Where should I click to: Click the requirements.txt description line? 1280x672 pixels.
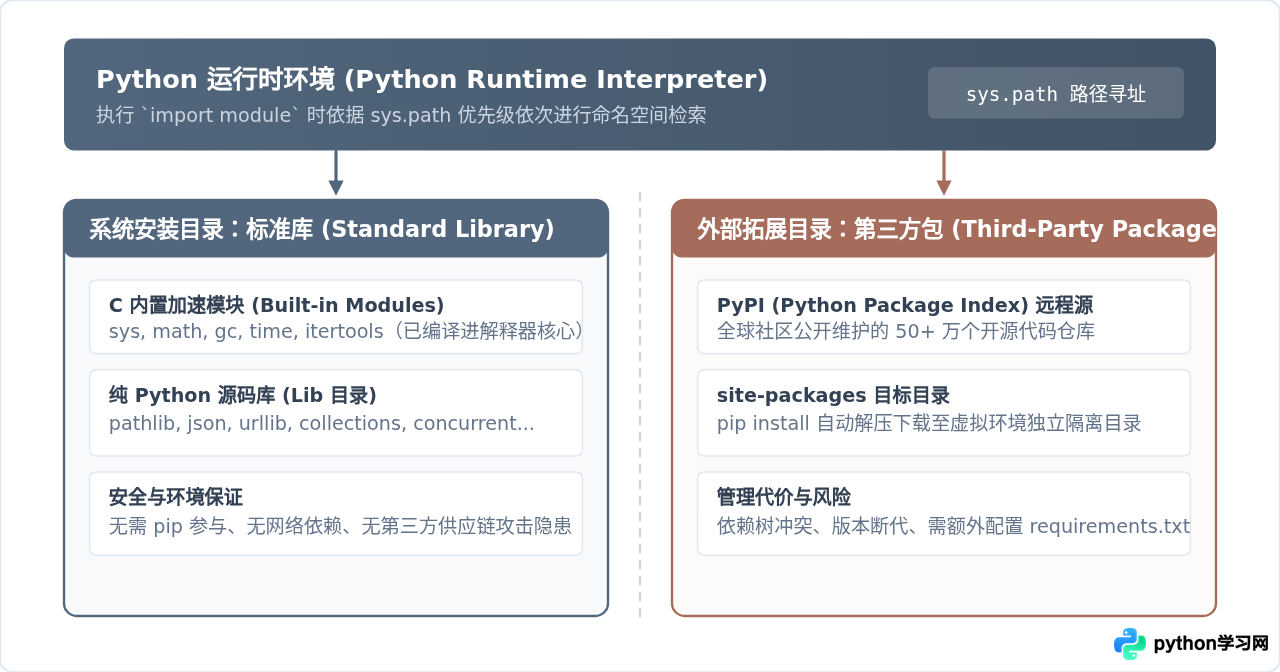(954, 526)
